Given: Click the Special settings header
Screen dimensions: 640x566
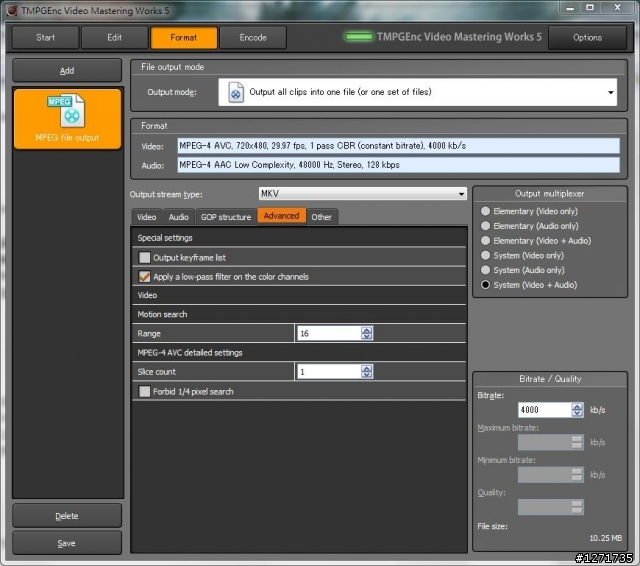Looking at the screenshot, I should [165, 238].
